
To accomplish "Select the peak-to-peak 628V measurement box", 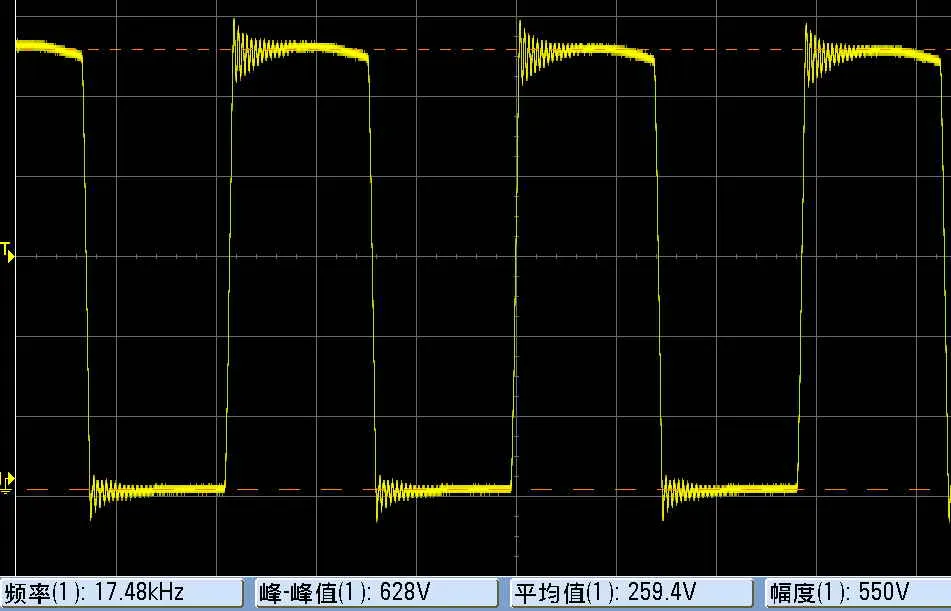I will tap(377, 592).
